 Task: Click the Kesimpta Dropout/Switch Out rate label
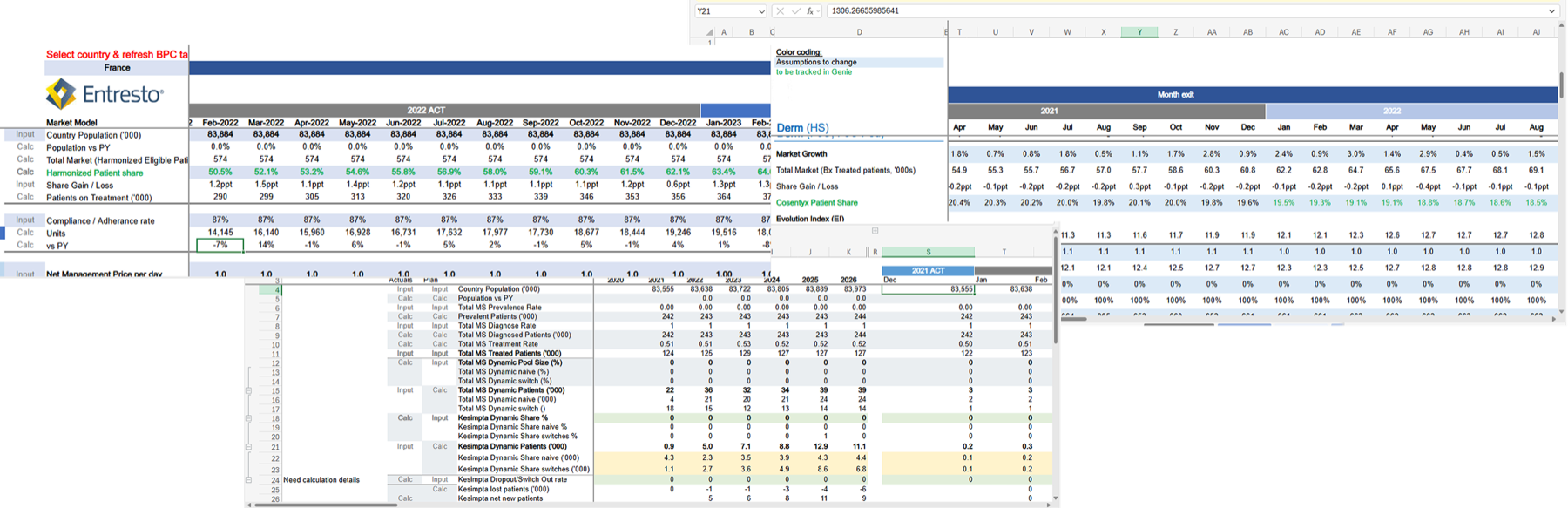point(512,479)
